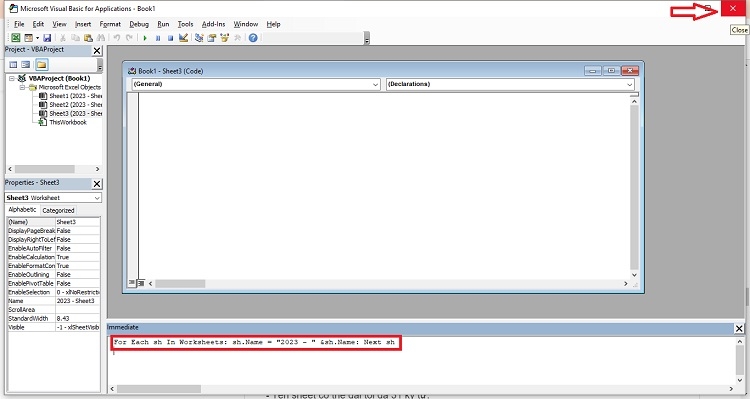Open the Run menu
The image size is (750, 399).
163,24
